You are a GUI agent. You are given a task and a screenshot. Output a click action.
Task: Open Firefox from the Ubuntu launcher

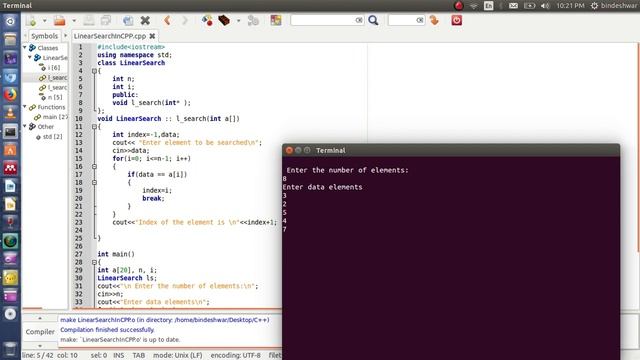pyautogui.click(x=10, y=95)
